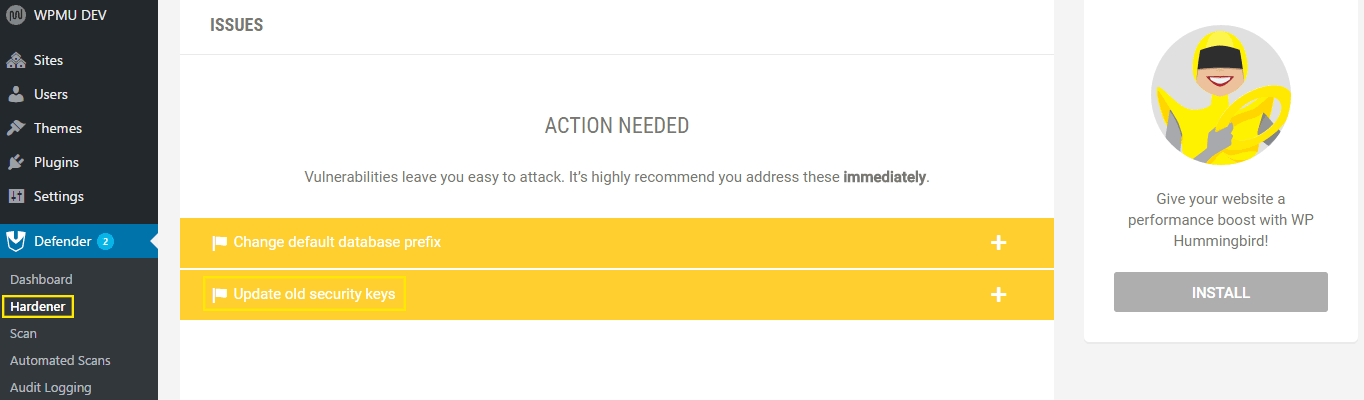Open Defender Dashboard submenu item
1364x400 pixels.
[41, 280]
